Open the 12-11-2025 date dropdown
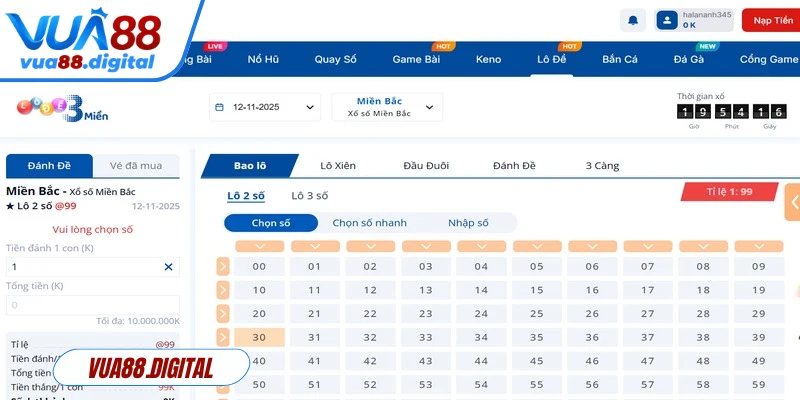Screen dimensions: 800x400 coord(265,107)
